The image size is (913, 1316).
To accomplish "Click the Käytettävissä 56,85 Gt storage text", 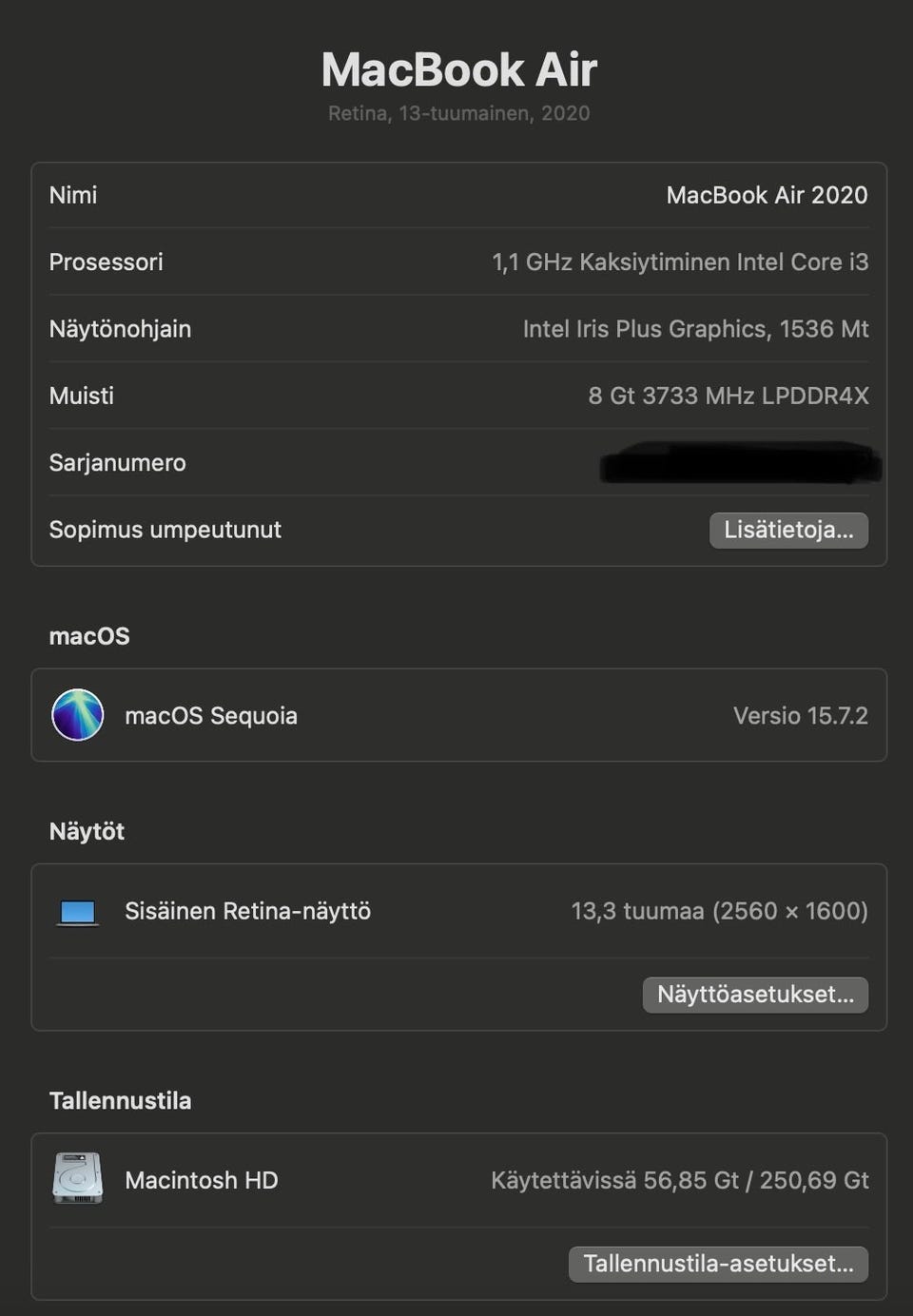I will [x=679, y=1180].
